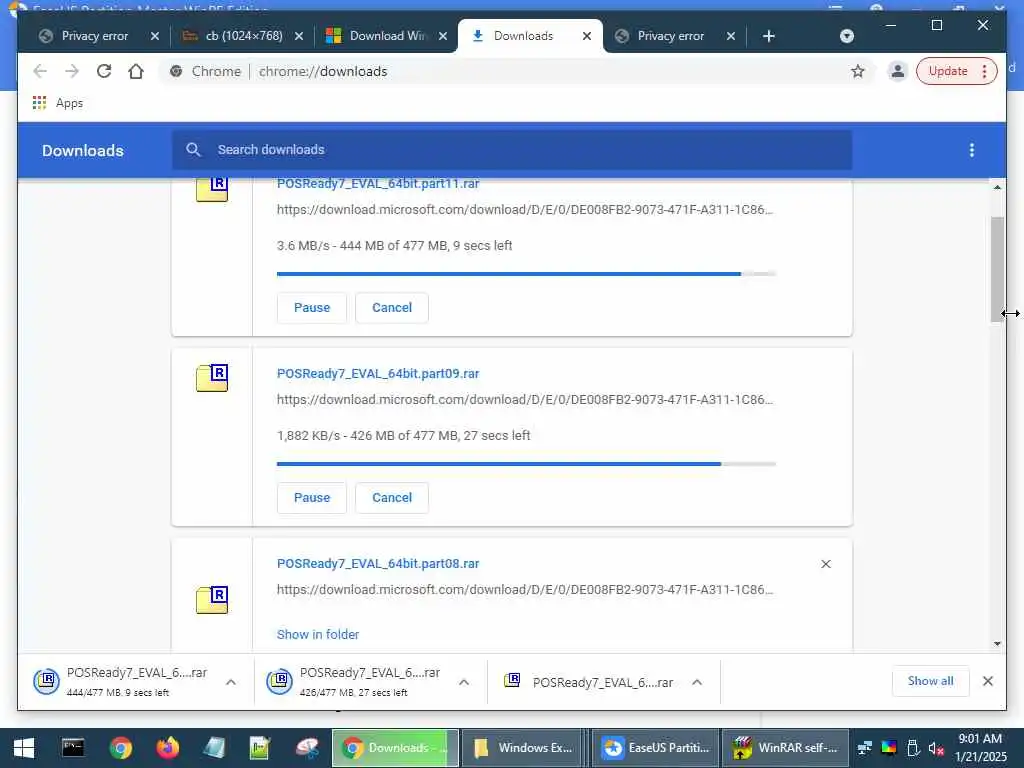Expand options for the 444/477 MB shelf download
This screenshot has height=768, width=1024.
click(x=231, y=682)
